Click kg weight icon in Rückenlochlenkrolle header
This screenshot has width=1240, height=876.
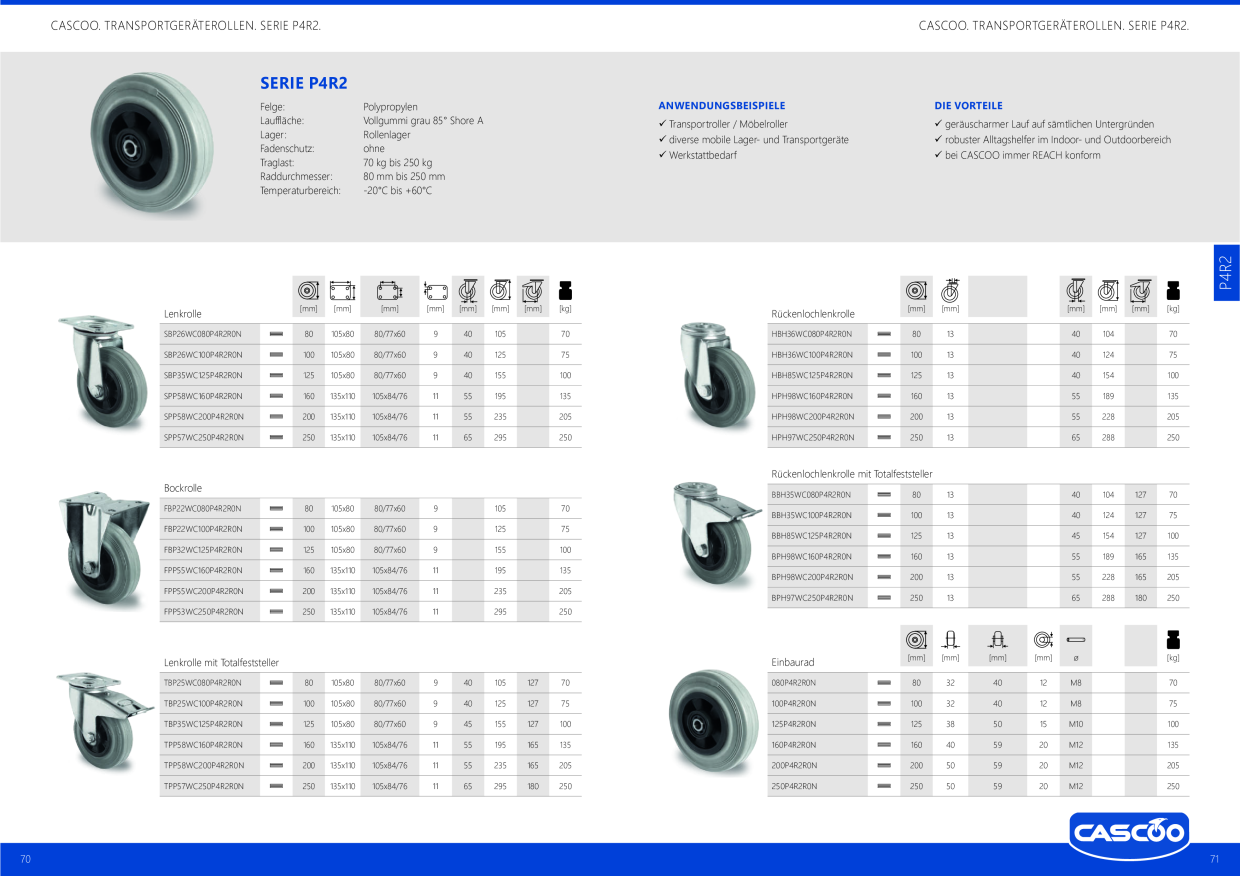(x=1173, y=291)
